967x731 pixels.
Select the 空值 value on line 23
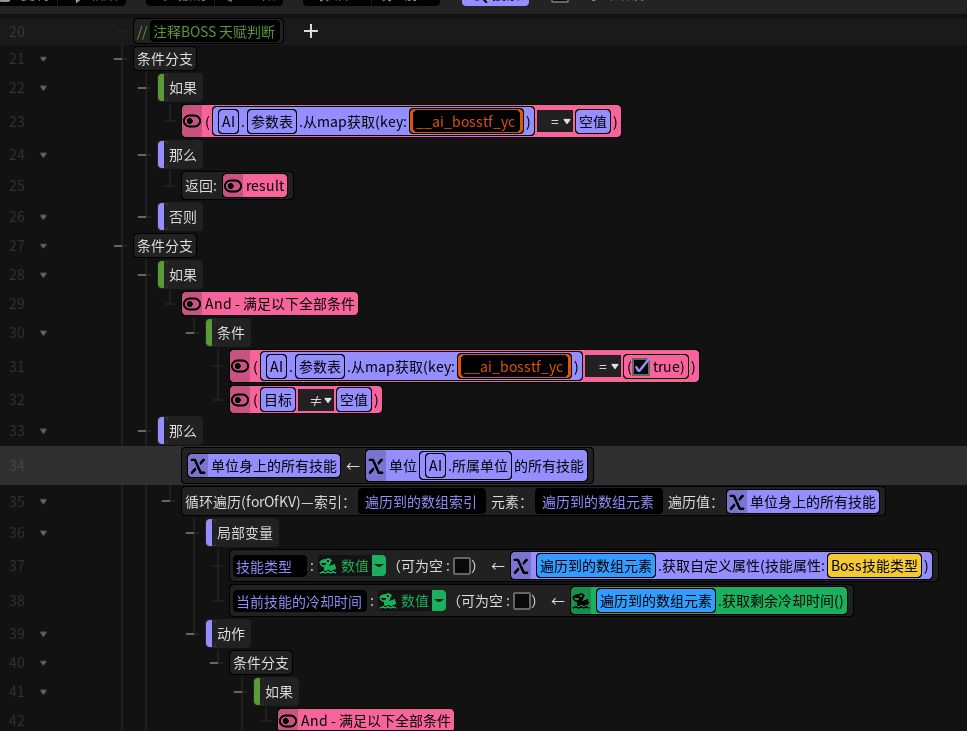pyautogui.click(x=593, y=122)
